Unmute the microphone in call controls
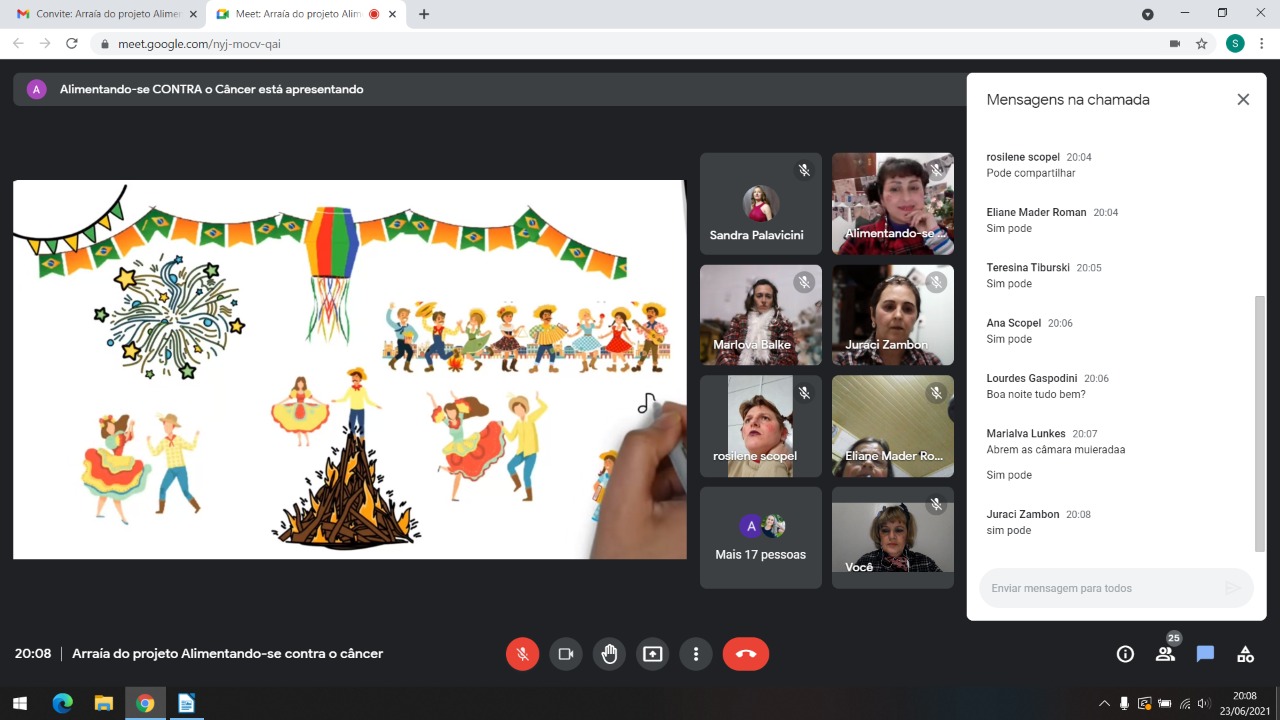 (x=522, y=654)
